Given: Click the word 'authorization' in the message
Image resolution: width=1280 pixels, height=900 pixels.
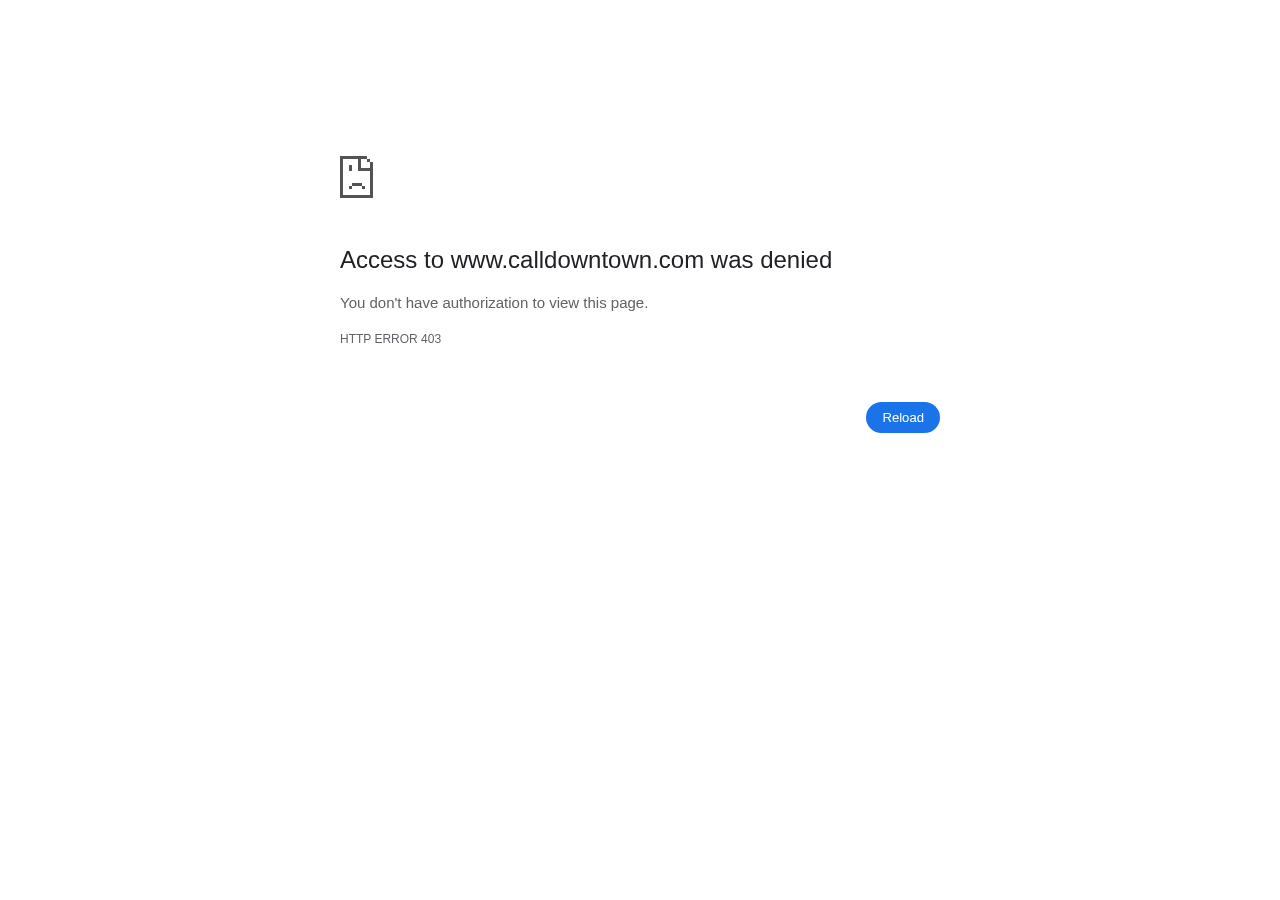Looking at the screenshot, I should click(x=485, y=303).
